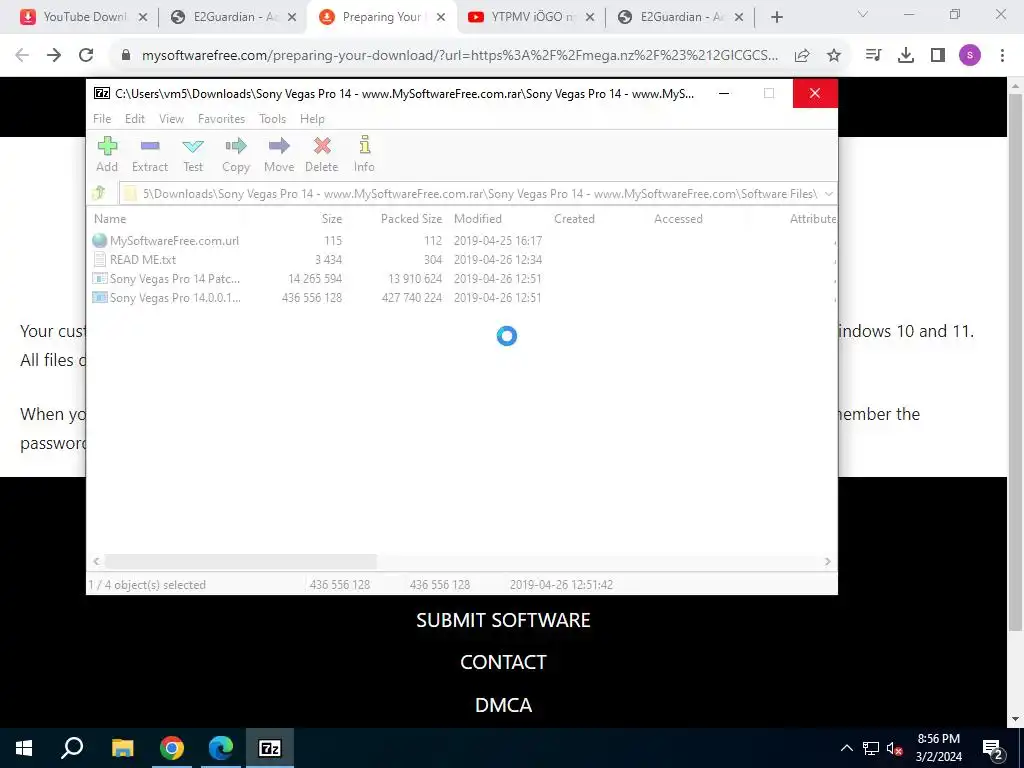The image size is (1024, 768).
Task: Click the CONTACT link
Action: [503, 662]
